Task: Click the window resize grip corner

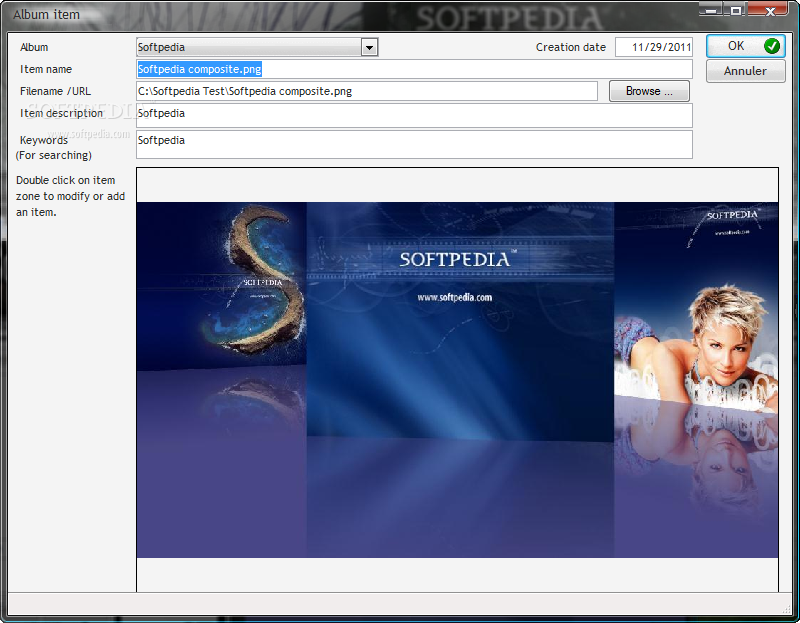Action: [x=786, y=609]
